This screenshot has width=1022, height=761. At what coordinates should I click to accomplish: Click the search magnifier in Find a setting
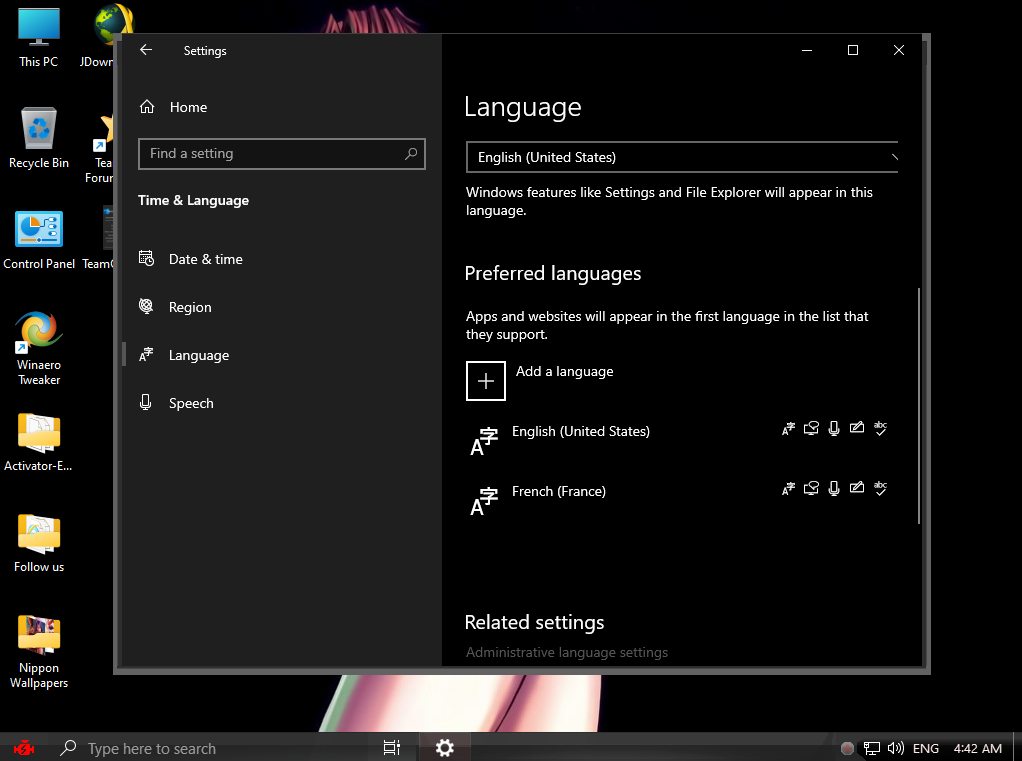pyautogui.click(x=411, y=154)
